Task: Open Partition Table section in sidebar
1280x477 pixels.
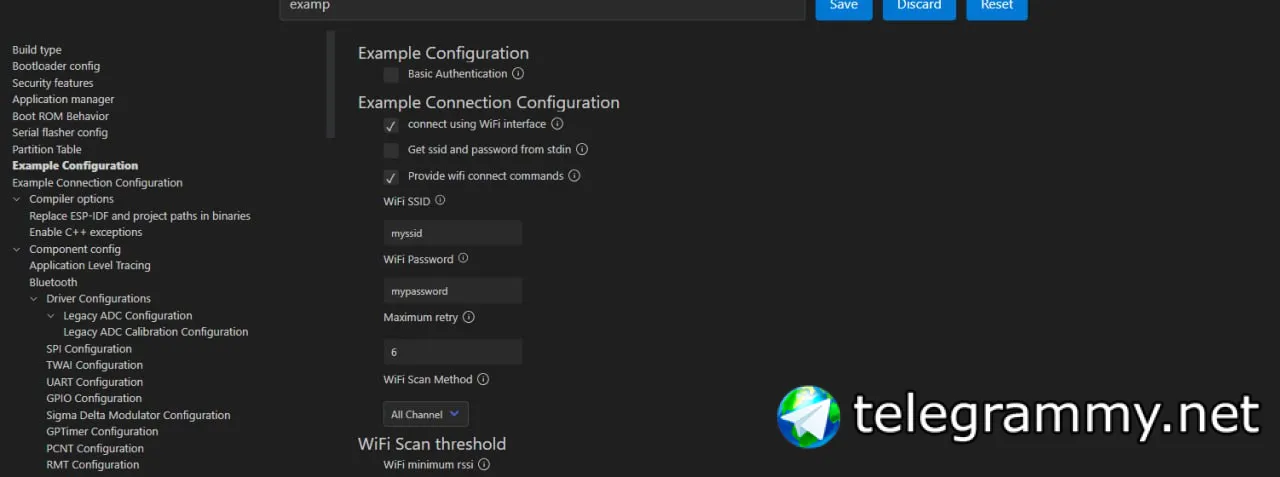Action: [x=47, y=149]
